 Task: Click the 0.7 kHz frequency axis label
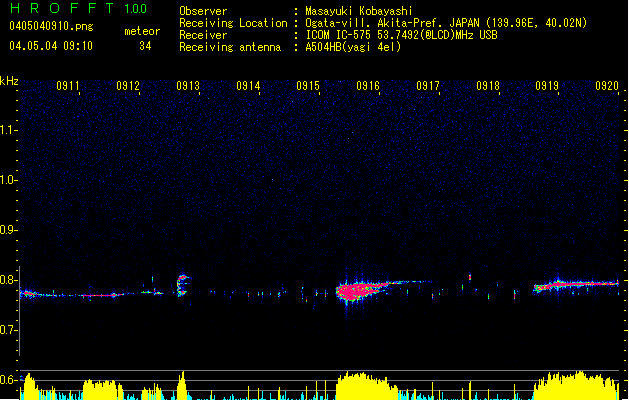coord(8,330)
